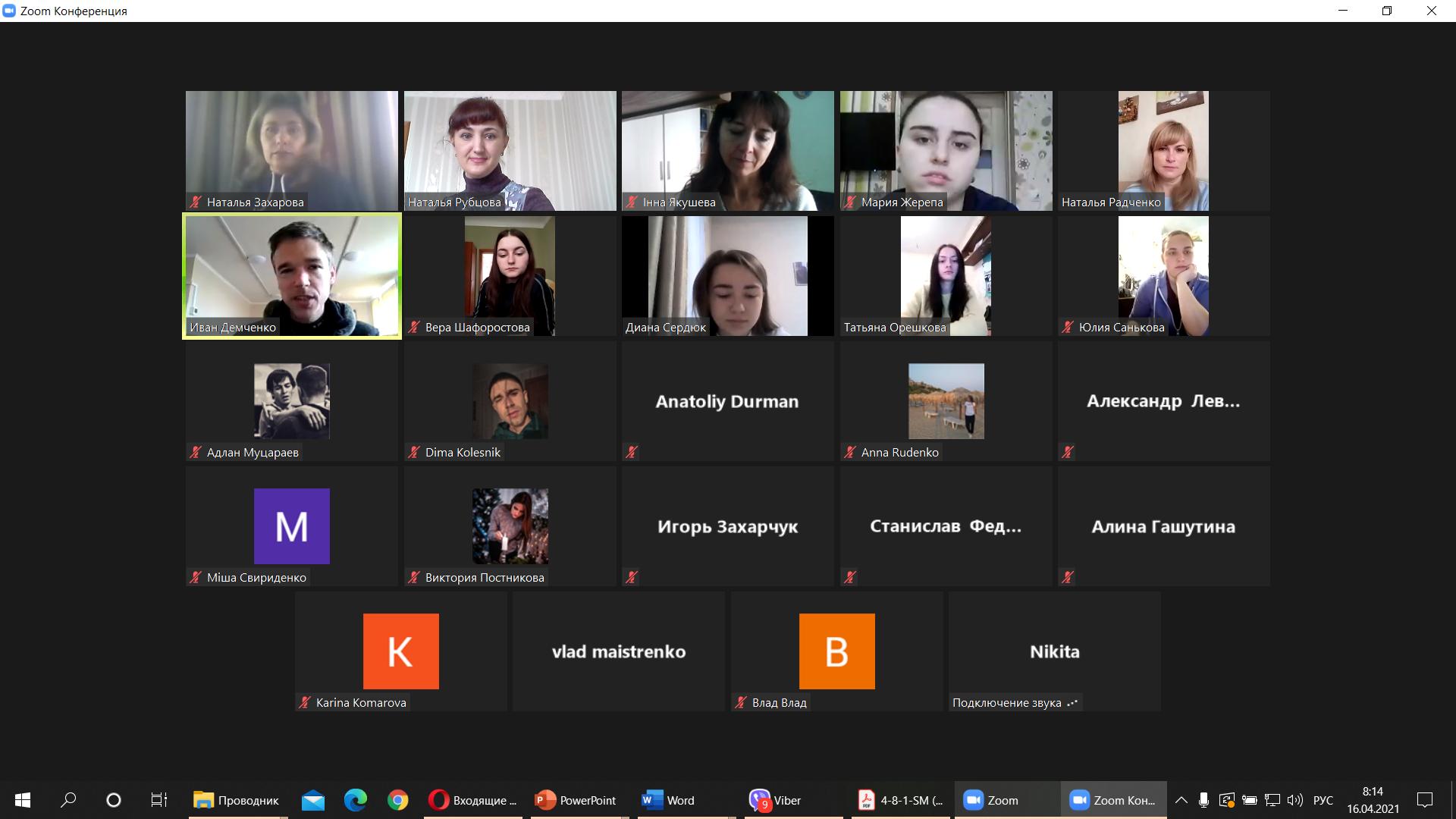Open Windows notification center button
This screenshot has height=819, width=1456.
pos(1425,800)
